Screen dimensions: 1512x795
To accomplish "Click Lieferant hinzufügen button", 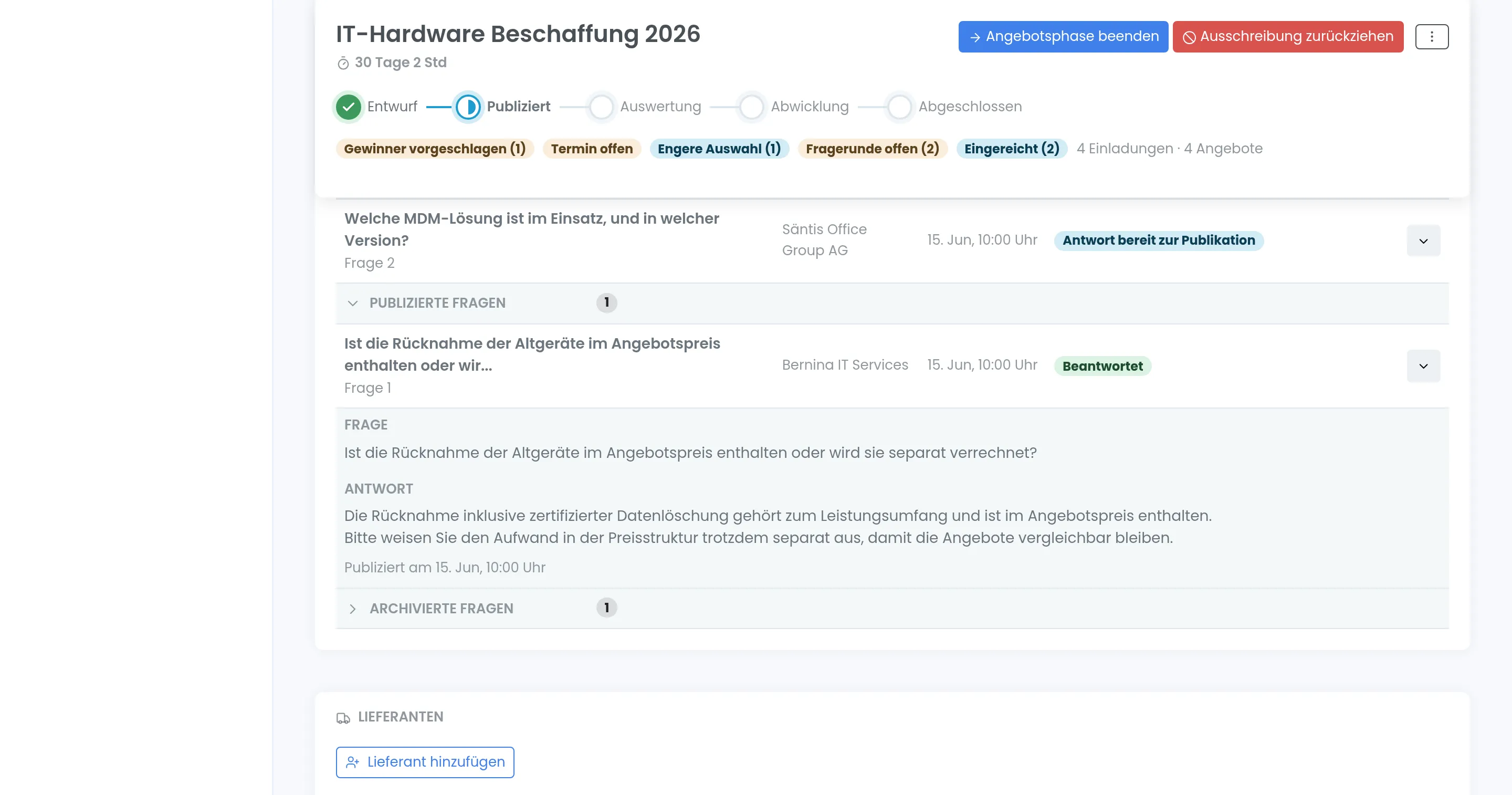I will tap(425, 762).
